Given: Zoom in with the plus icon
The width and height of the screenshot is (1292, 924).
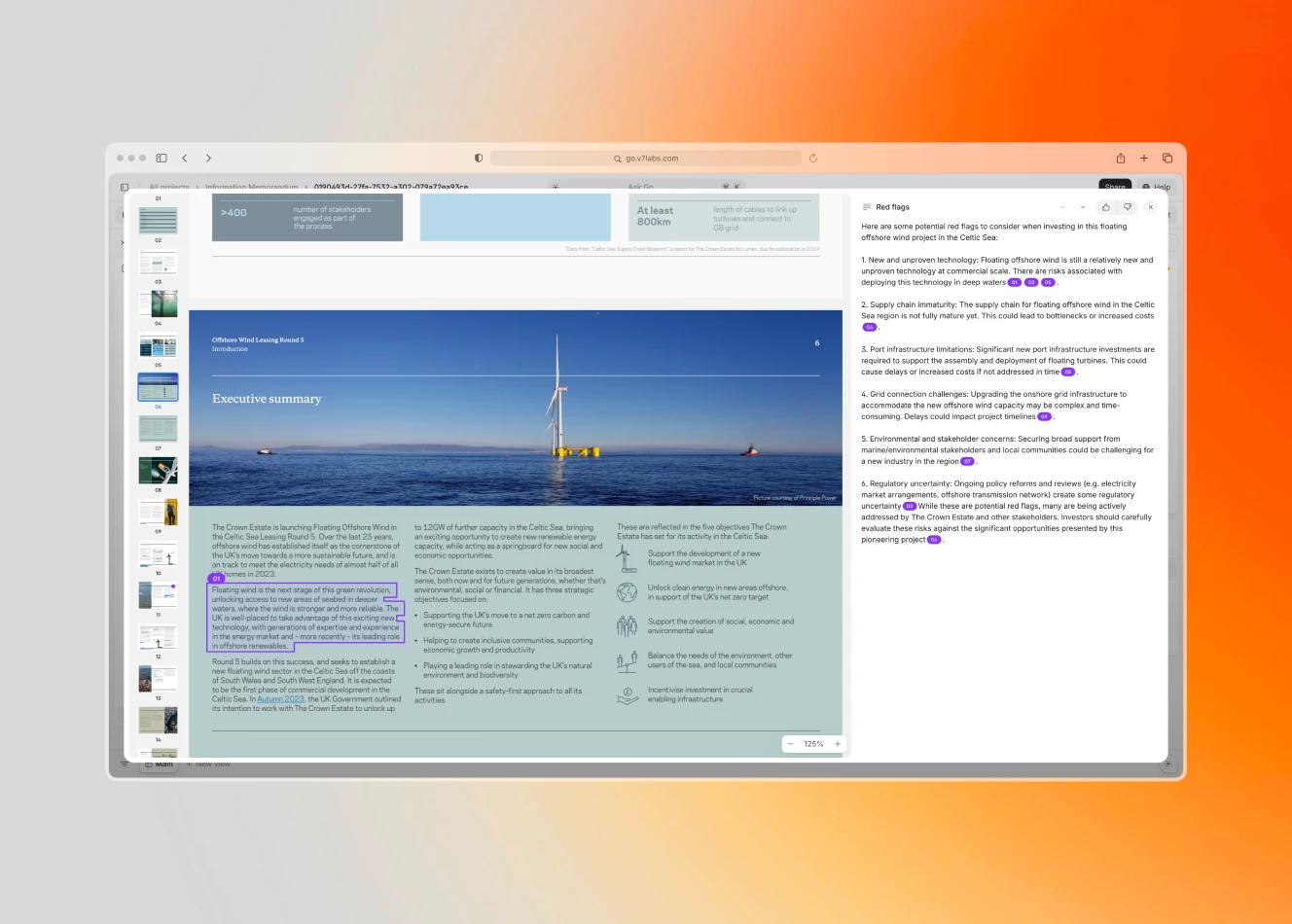Looking at the screenshot, I should coord(837,744).
